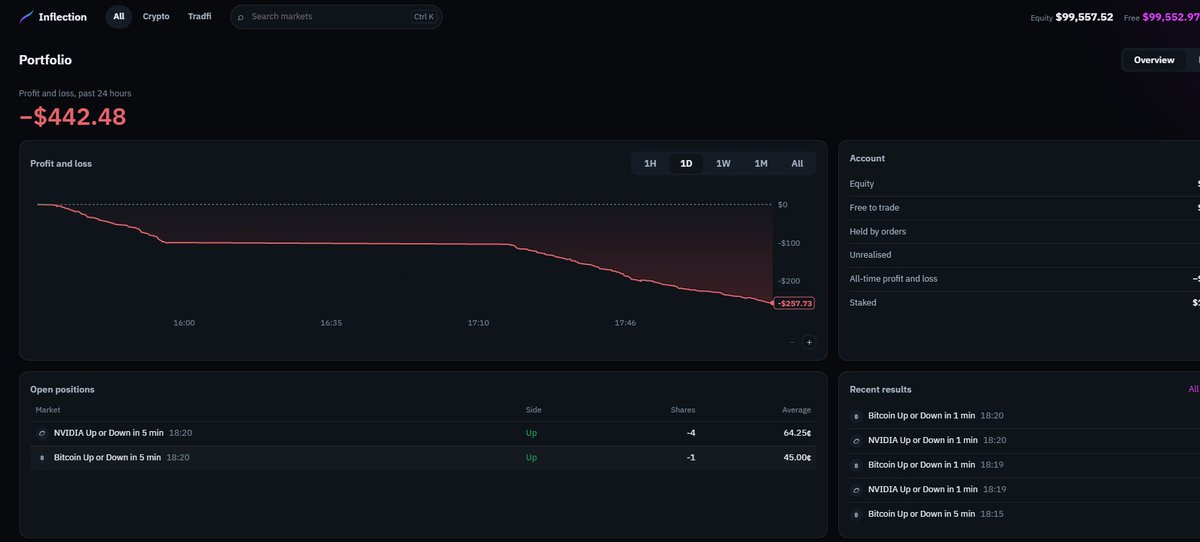Open Bitcoin Up or Down in 1 min 18:20 result
The height and width of the screenshot is (542, 1200).
tap(1024, 415)
